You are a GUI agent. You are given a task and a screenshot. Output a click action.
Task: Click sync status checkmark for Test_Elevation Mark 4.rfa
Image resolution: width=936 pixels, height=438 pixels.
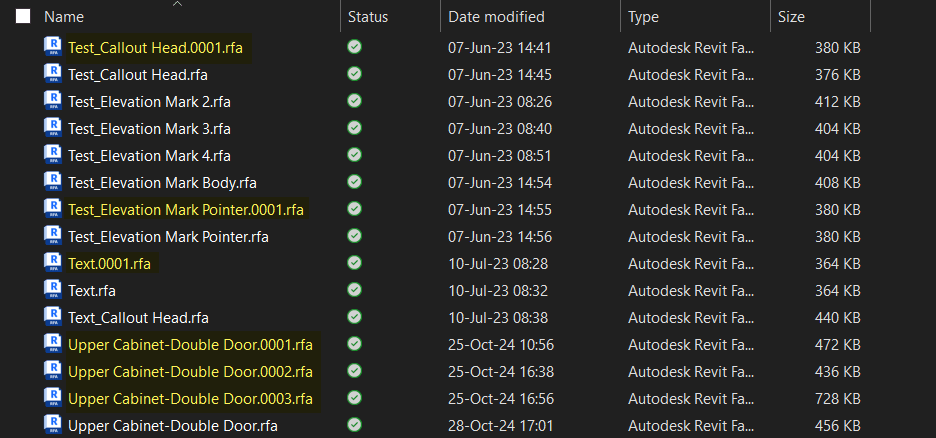pyautogui.click(x=355, y=155)
